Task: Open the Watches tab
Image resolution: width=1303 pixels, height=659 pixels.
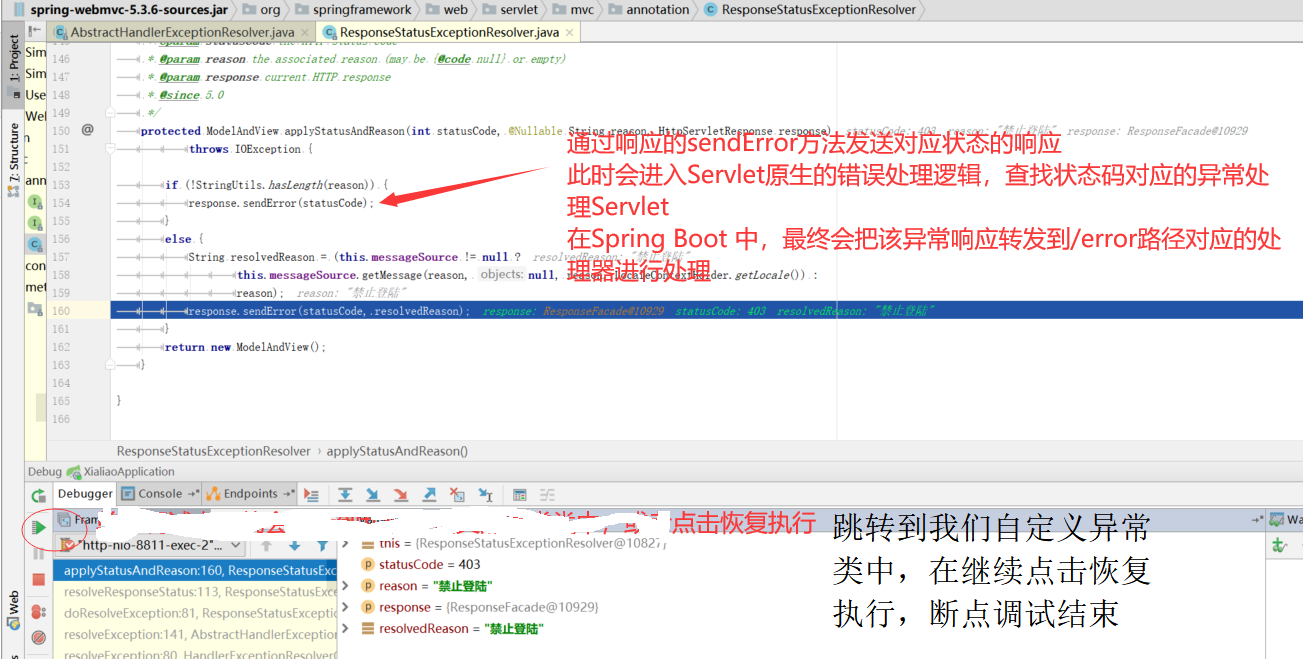Action: coord(1286,520)
